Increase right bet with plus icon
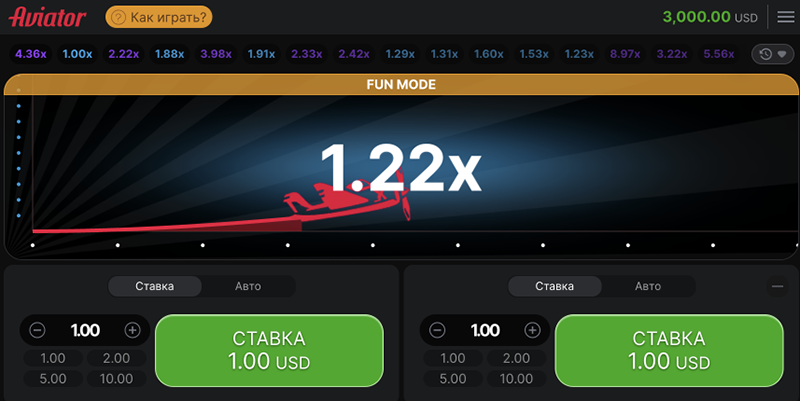This screenshot has height=401, width=800. [x=533, y=330]
